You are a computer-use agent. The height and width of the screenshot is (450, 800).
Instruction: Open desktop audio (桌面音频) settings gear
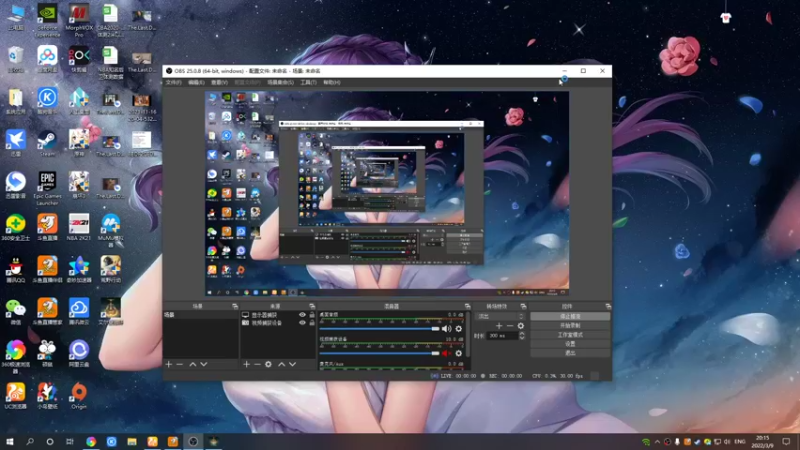click(x=459, y=329)
